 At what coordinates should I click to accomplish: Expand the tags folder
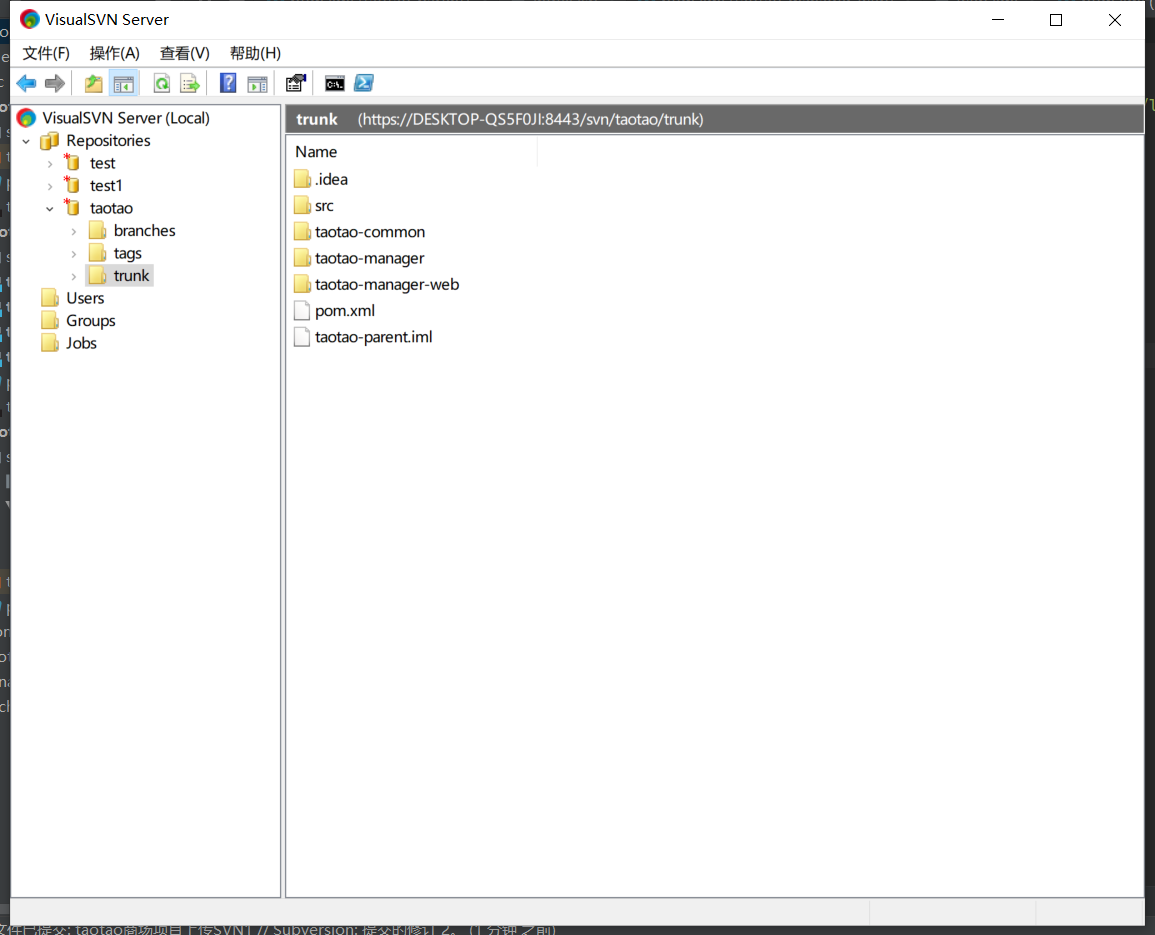[x=74, y=254]
